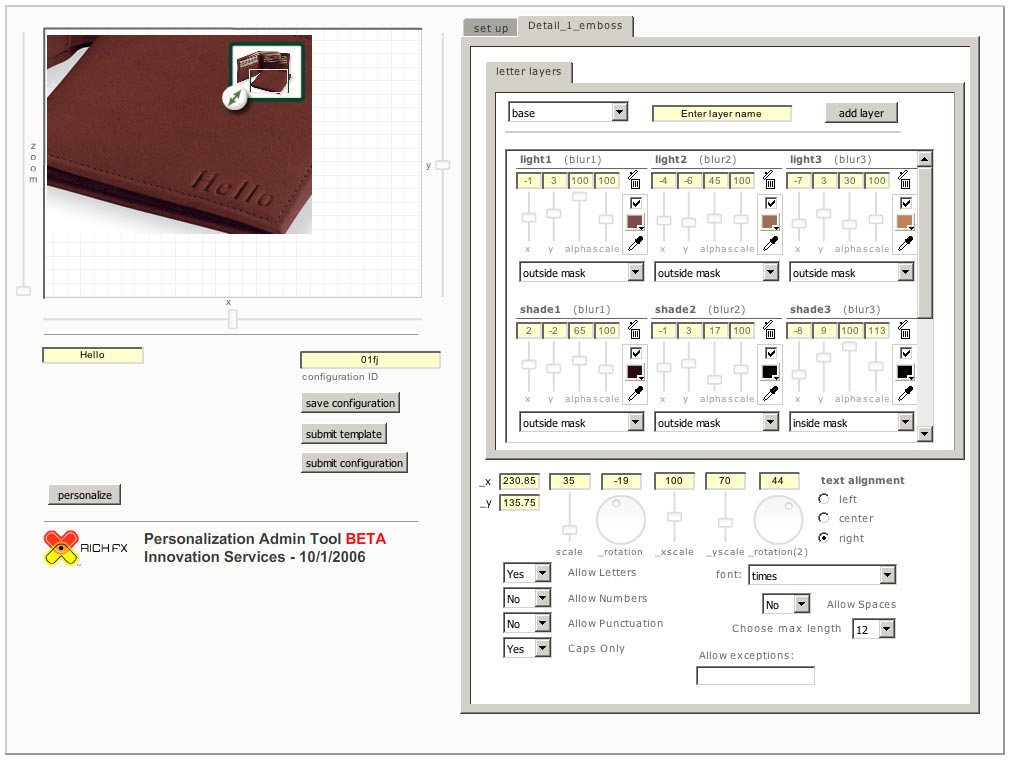1009x760 pixels.
Task: Open the shade3 inside mask dropdown
Action: 852,423
